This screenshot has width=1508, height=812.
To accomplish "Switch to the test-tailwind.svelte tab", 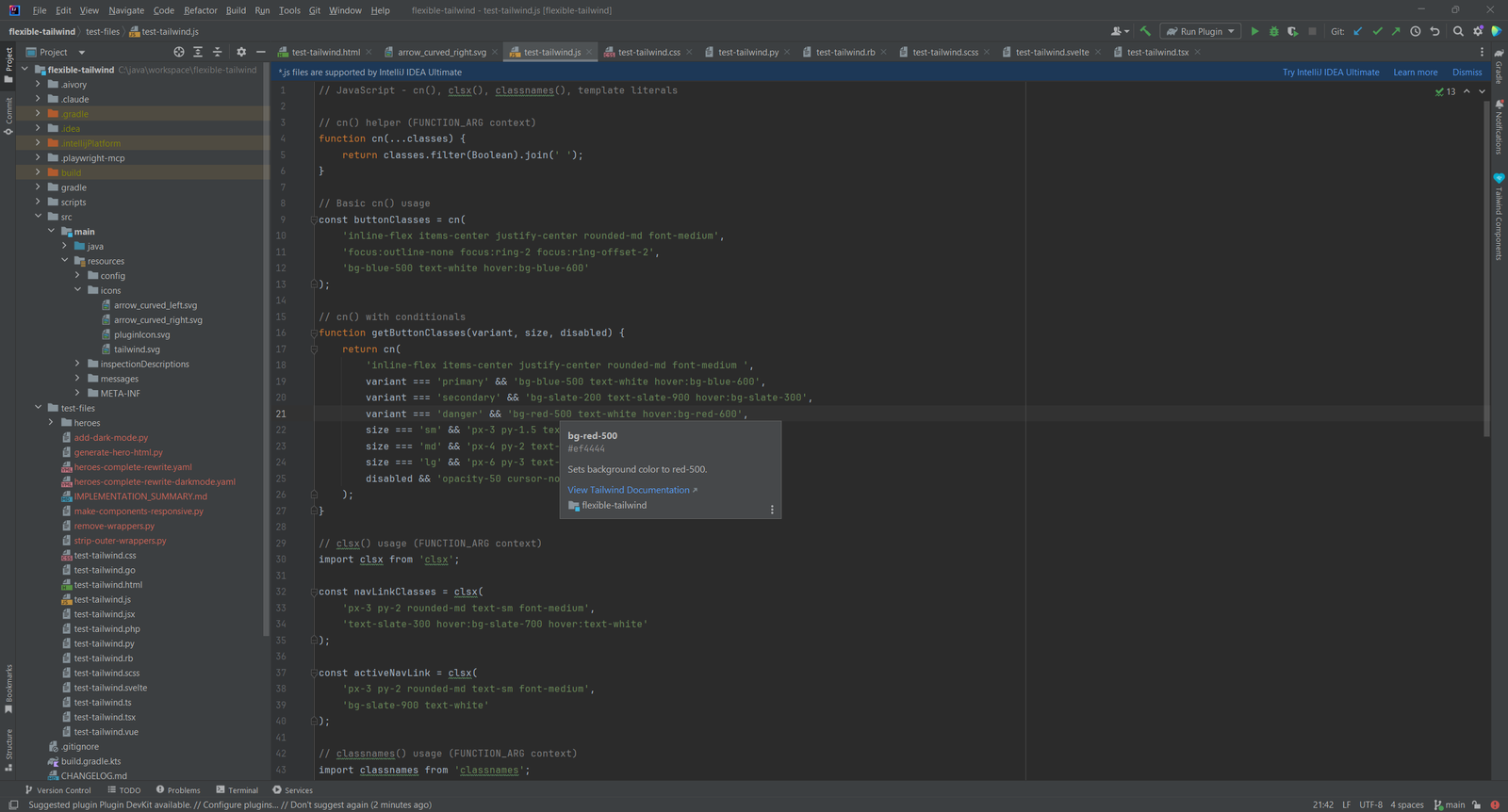I will (x=1051, y=52).
